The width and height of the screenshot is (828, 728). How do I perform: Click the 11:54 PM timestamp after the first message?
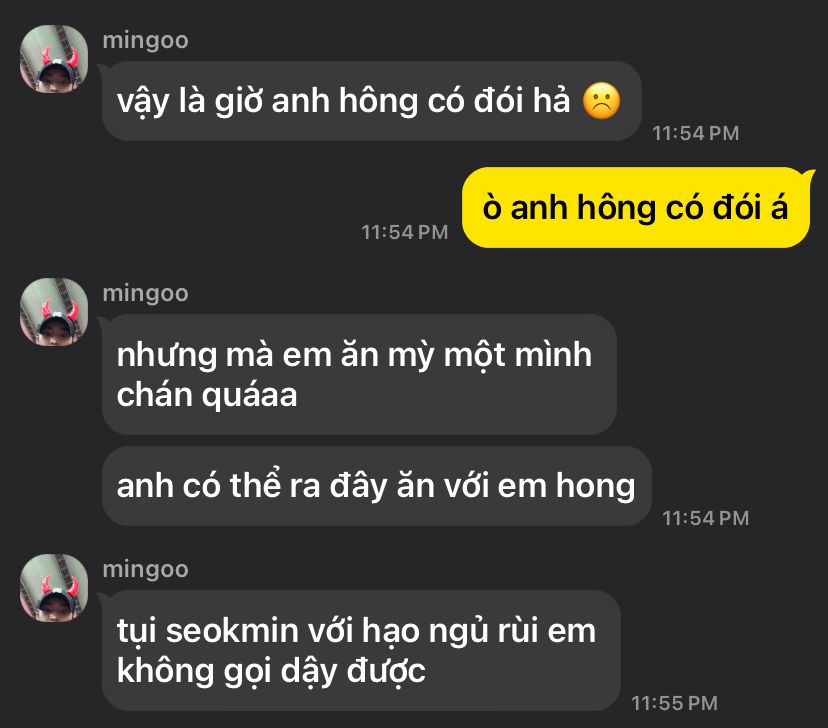pyautogui.click(x=695, y=133)
